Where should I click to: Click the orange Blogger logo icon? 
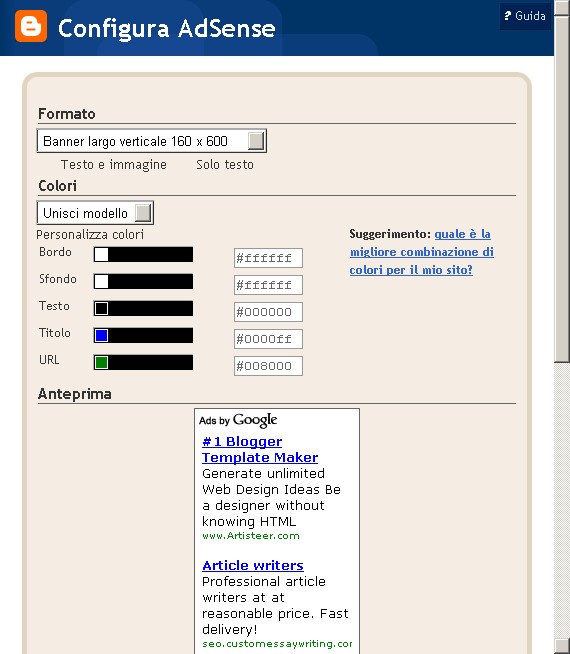click(x=31, y=26)
